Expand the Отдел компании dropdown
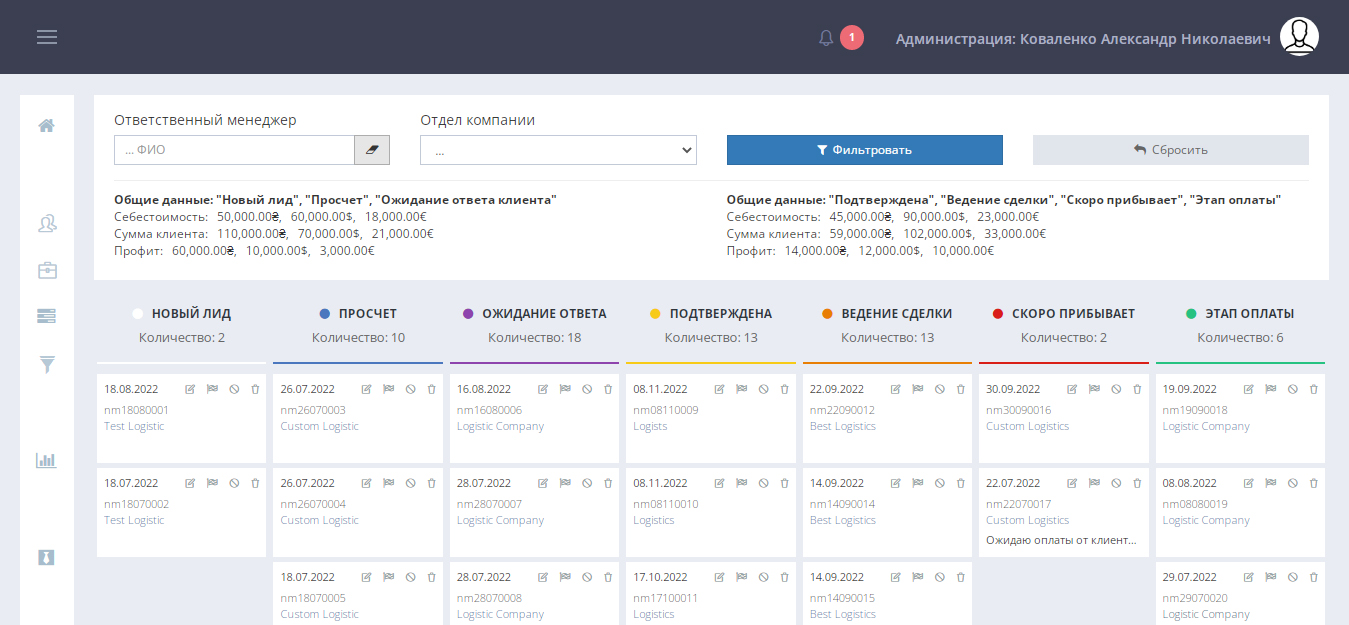Viewport: 1349px width, 625px height. coord(558,150)
